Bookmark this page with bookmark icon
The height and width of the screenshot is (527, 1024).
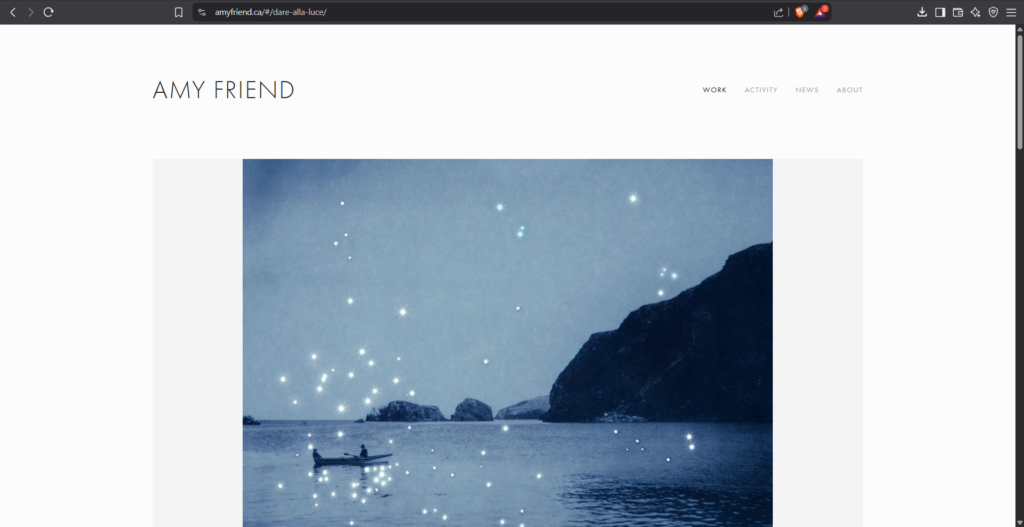tap(178, 12)
